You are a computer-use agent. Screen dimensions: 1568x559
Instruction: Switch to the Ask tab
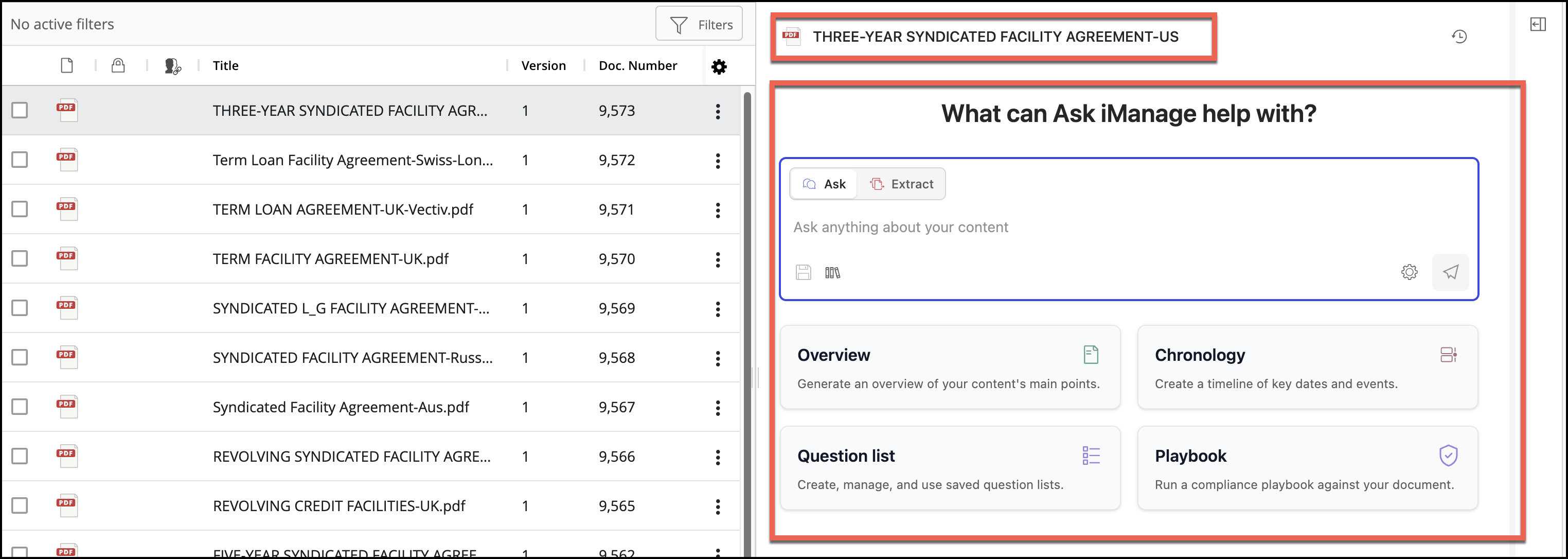click(824, 184)
